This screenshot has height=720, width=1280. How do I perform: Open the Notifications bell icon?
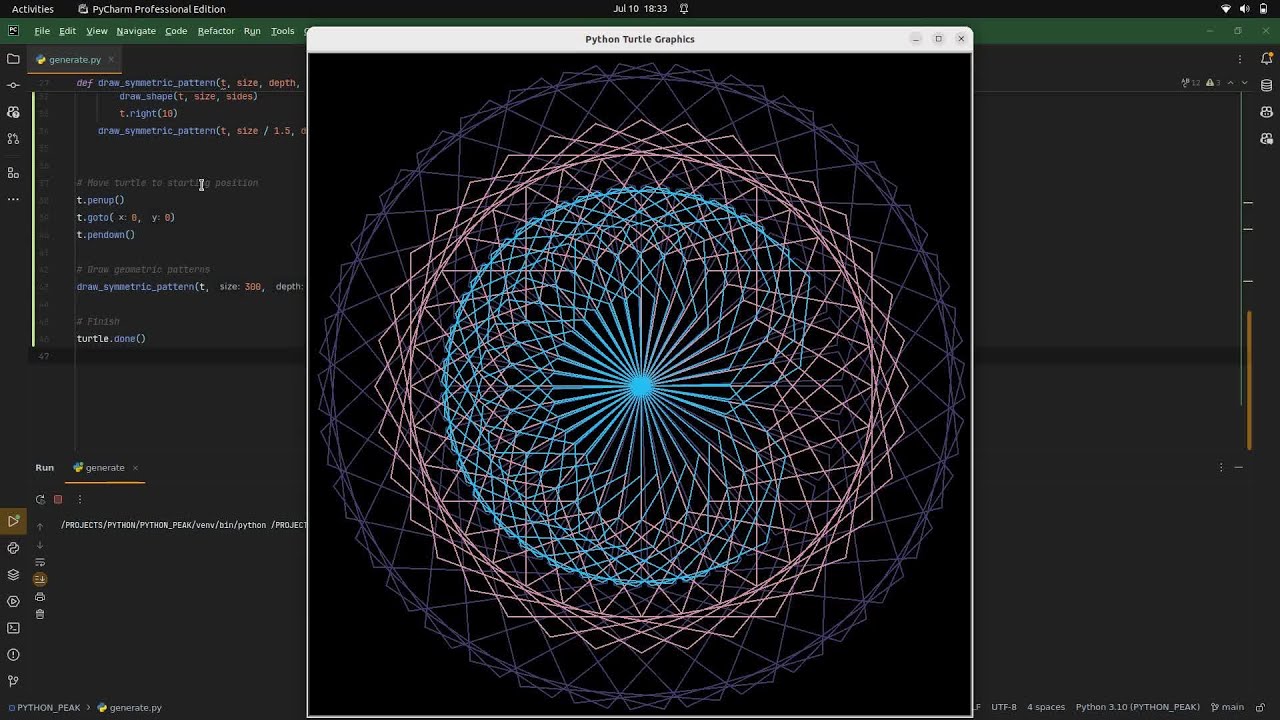(x=1266, y=59)
